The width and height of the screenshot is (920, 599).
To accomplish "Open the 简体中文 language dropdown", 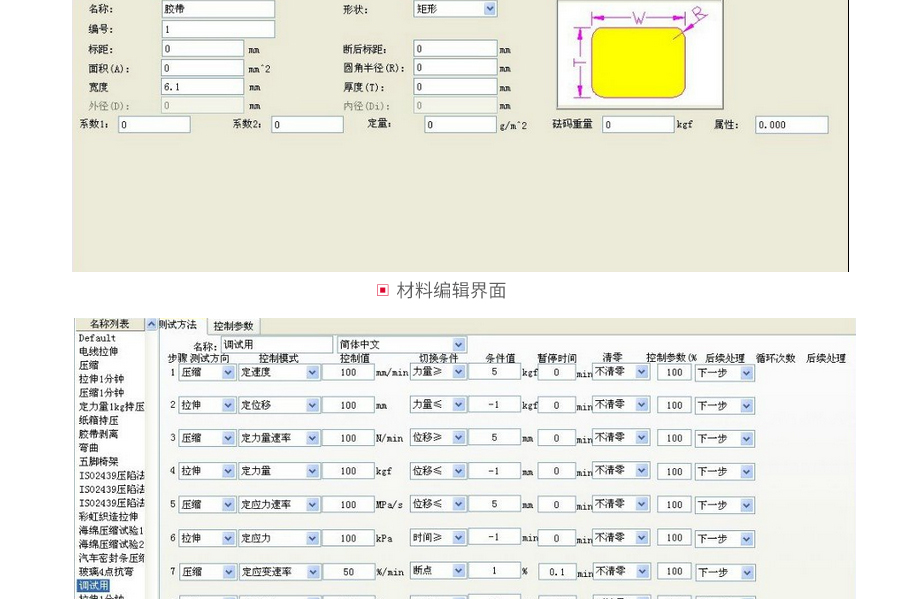I will tap(459, 345).
